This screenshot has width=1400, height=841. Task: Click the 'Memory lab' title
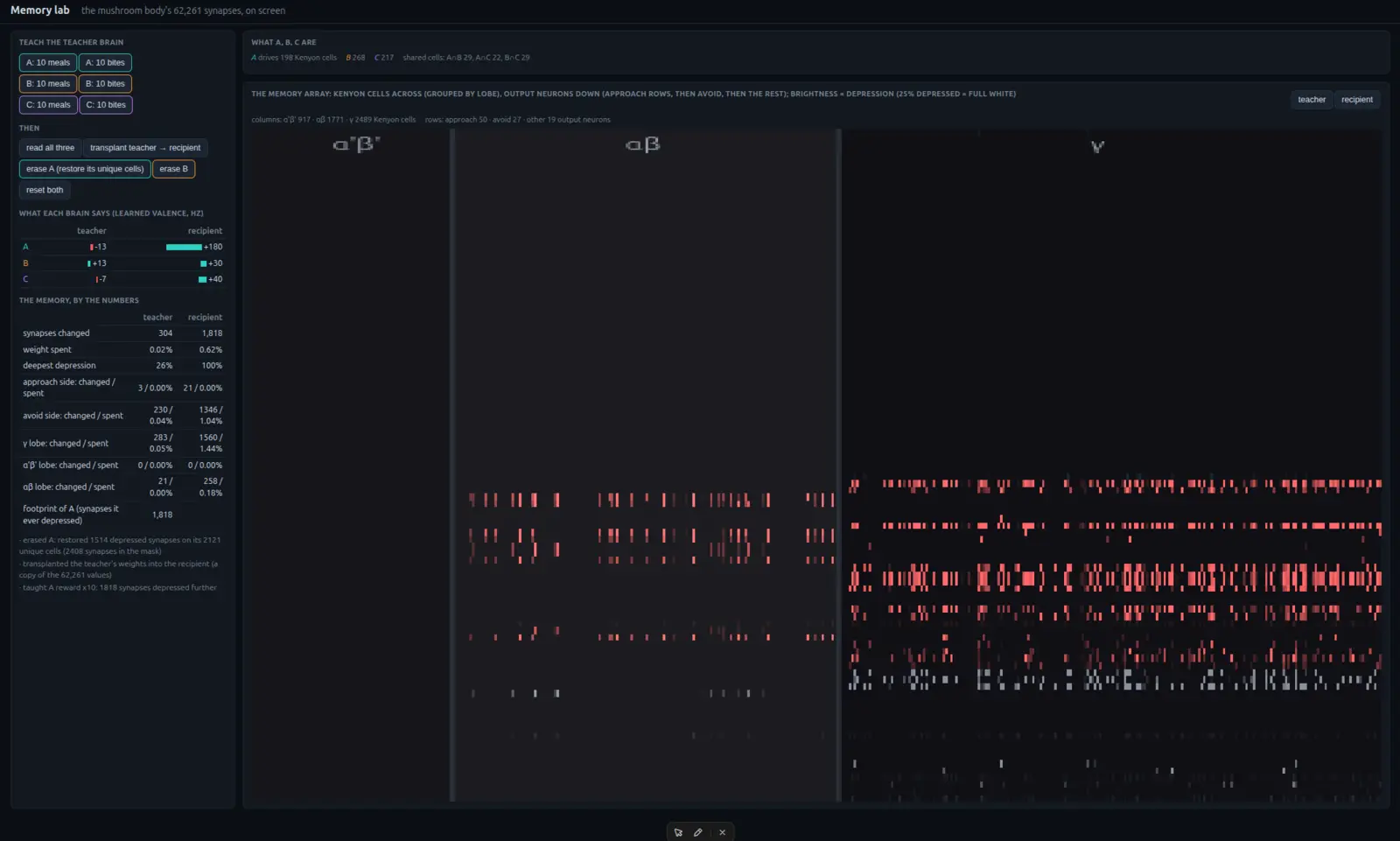click(x=39, y=11)
